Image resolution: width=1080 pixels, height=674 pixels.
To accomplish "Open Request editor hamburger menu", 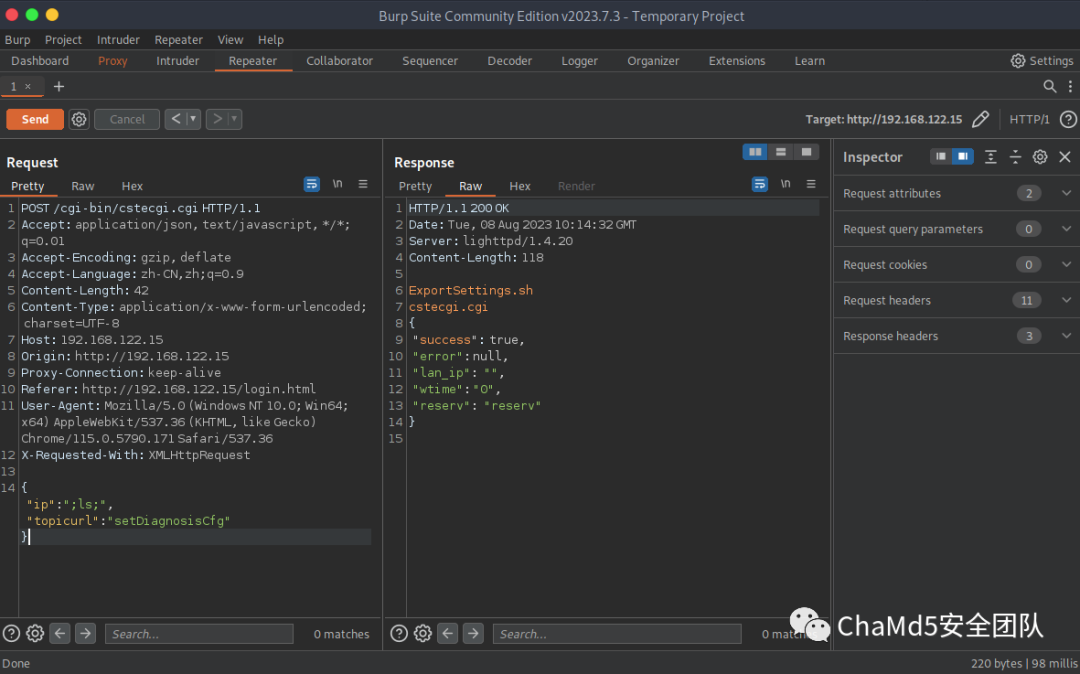I will [x=363, y=184].
